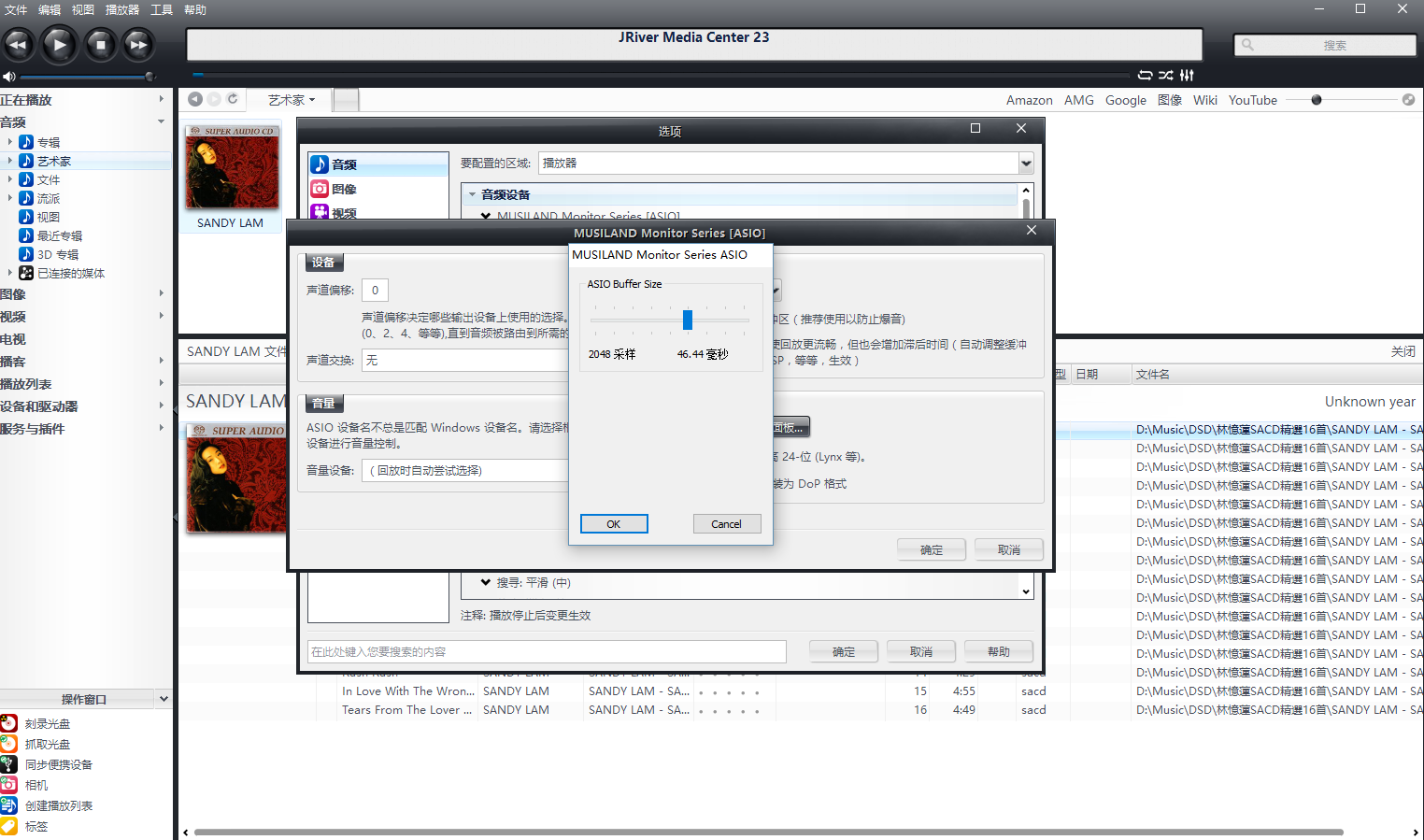Go to the previous track
Image resolution: width=1424 pixels, height=840 pixels.
(18, 44)
